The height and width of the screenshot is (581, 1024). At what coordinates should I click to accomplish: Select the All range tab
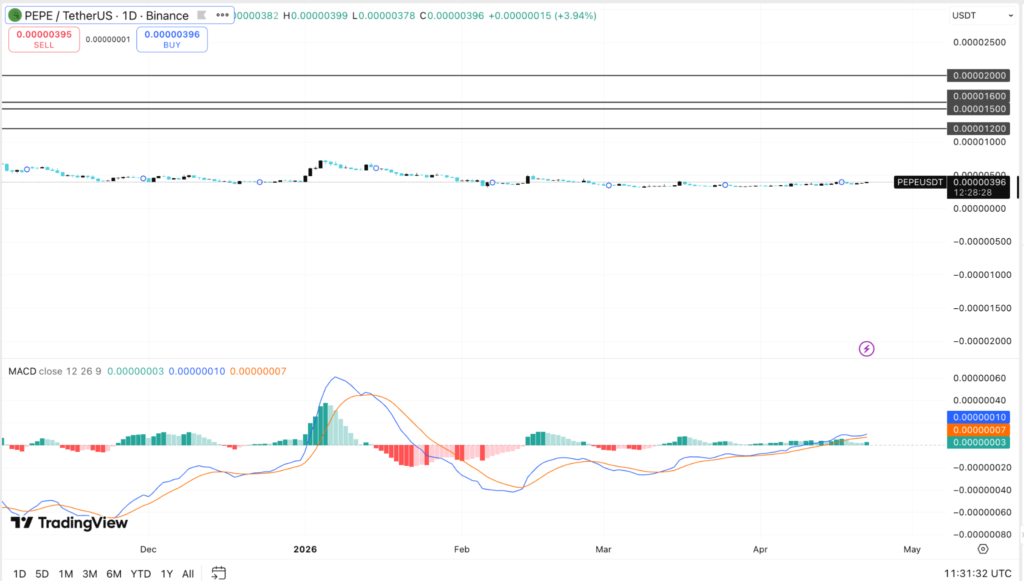187,574
